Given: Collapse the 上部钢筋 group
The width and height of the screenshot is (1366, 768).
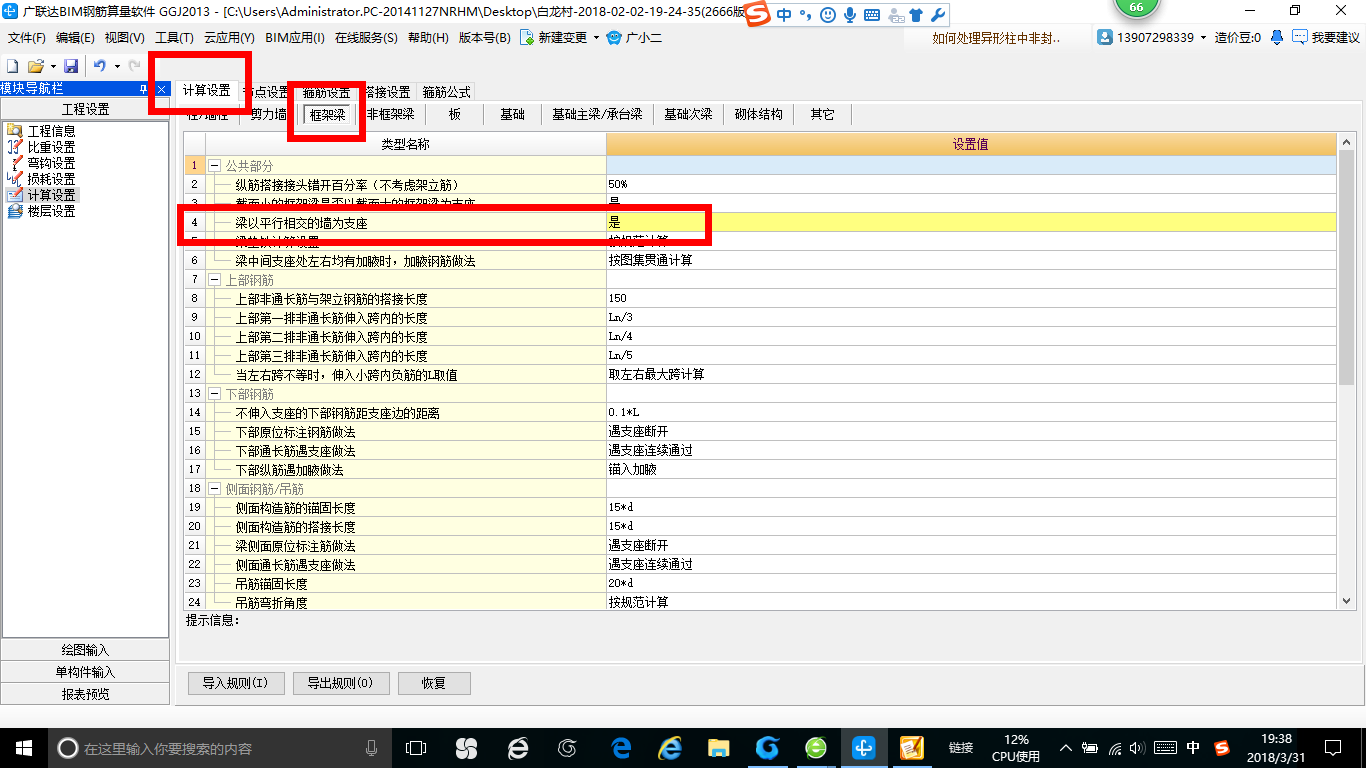Looking at the screenshot, I should coord(214,279).
